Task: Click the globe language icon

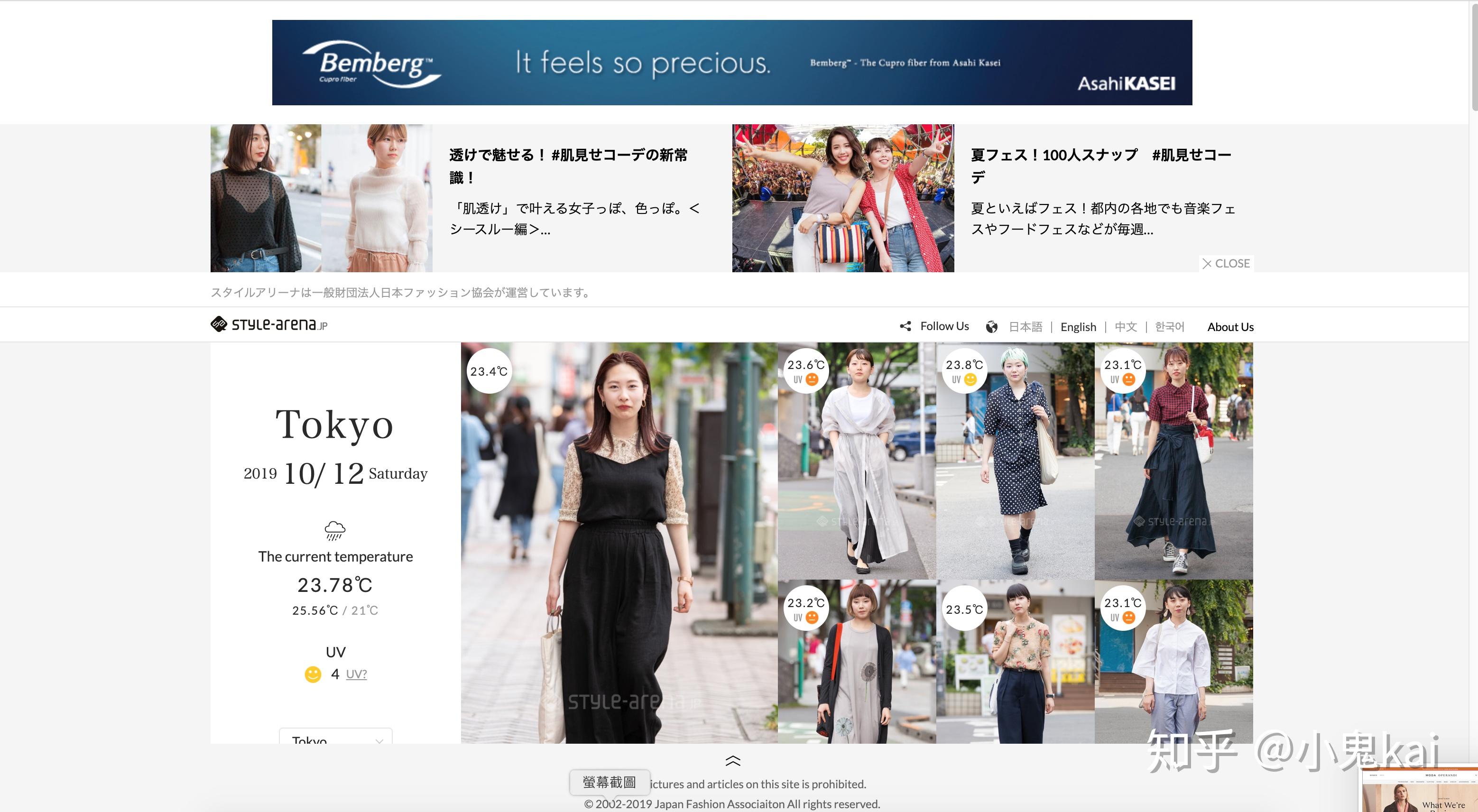Action: [991, 326]
